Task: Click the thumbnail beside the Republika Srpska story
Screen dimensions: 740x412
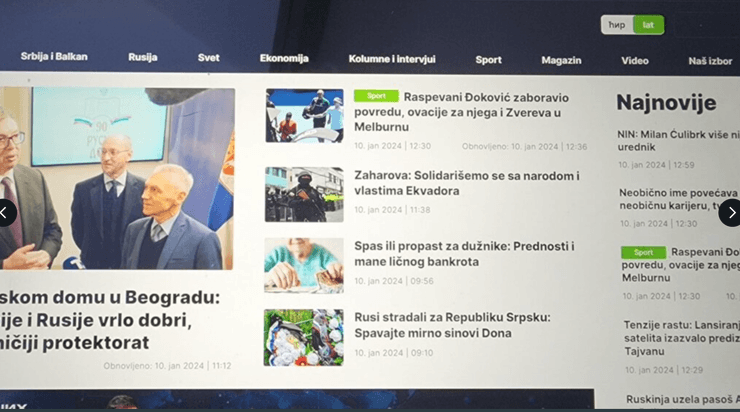Action: (304, 337)
